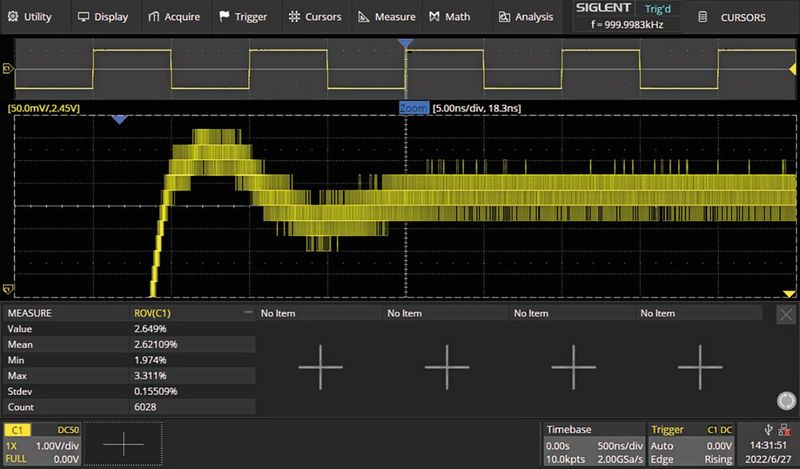Click the Trig'd status indicator

tap(658, 9)
